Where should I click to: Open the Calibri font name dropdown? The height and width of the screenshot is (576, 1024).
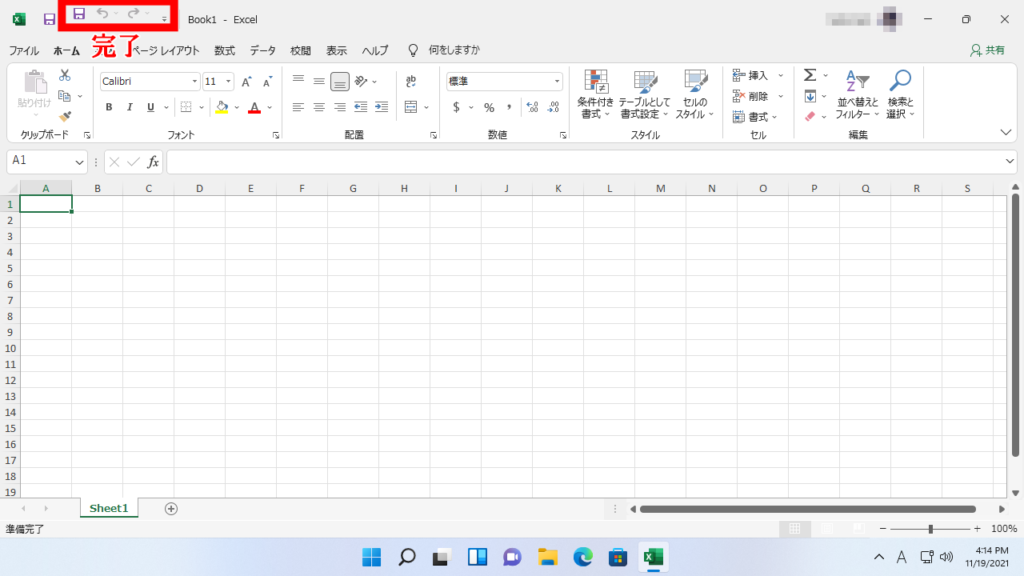pos(150,81)
